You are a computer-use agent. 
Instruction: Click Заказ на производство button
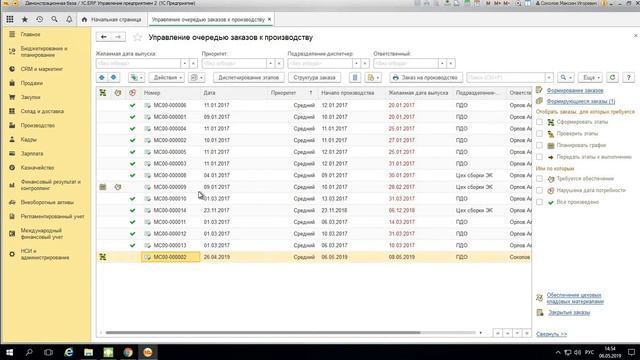point(426,78)
